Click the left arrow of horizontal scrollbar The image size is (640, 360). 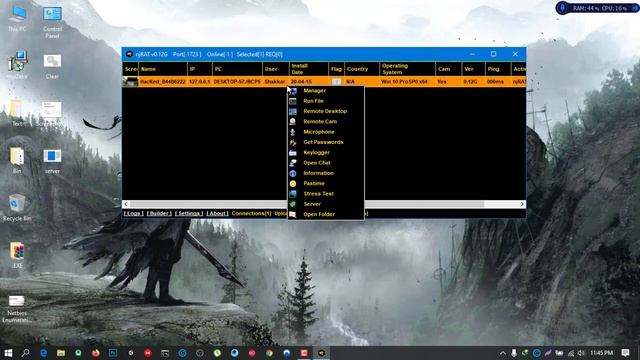coord(126,204)
